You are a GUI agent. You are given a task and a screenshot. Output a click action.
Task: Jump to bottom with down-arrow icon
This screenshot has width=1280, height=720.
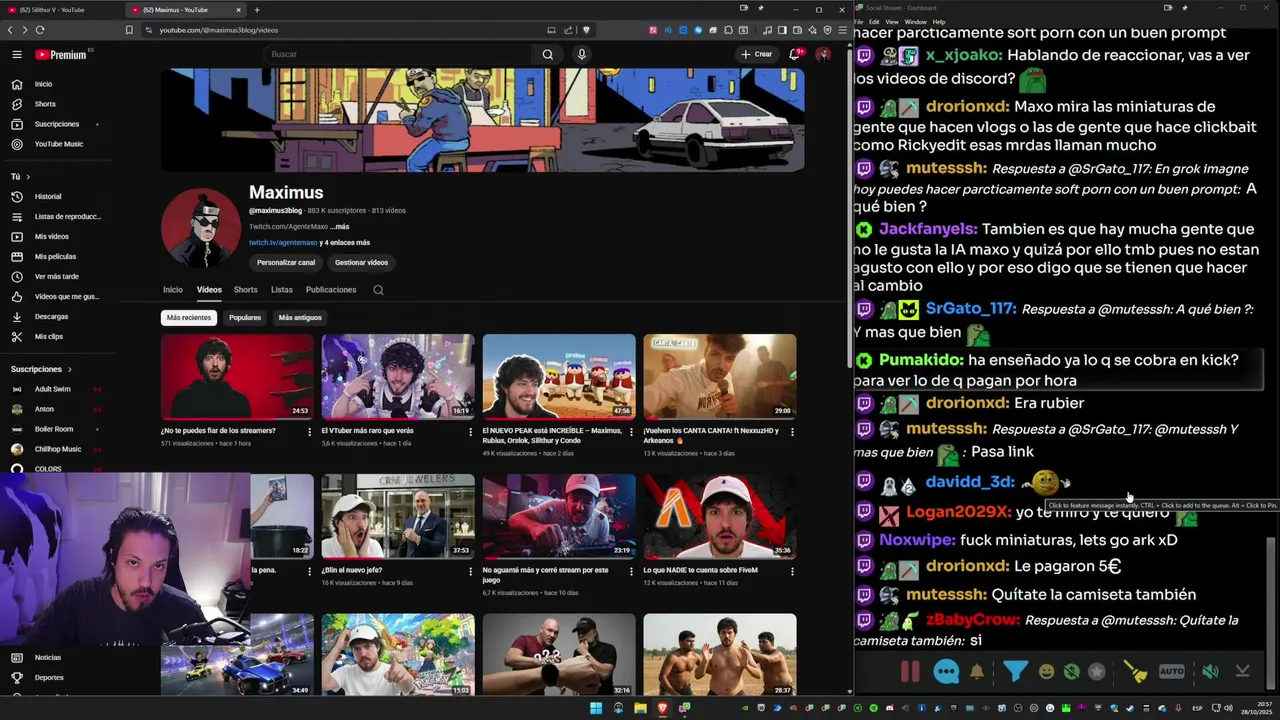tap(1243, 672)
